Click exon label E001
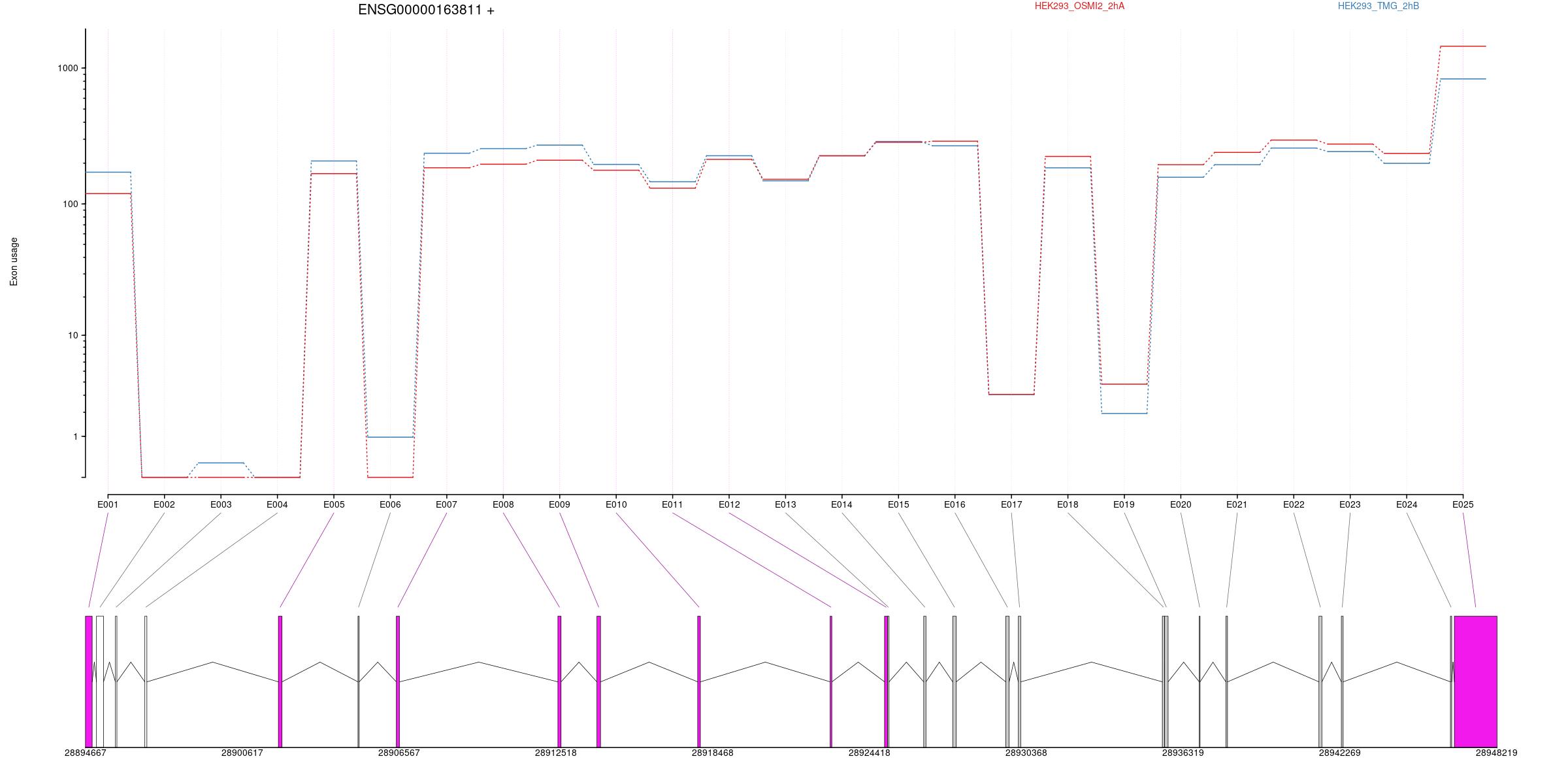 (108, 505)
